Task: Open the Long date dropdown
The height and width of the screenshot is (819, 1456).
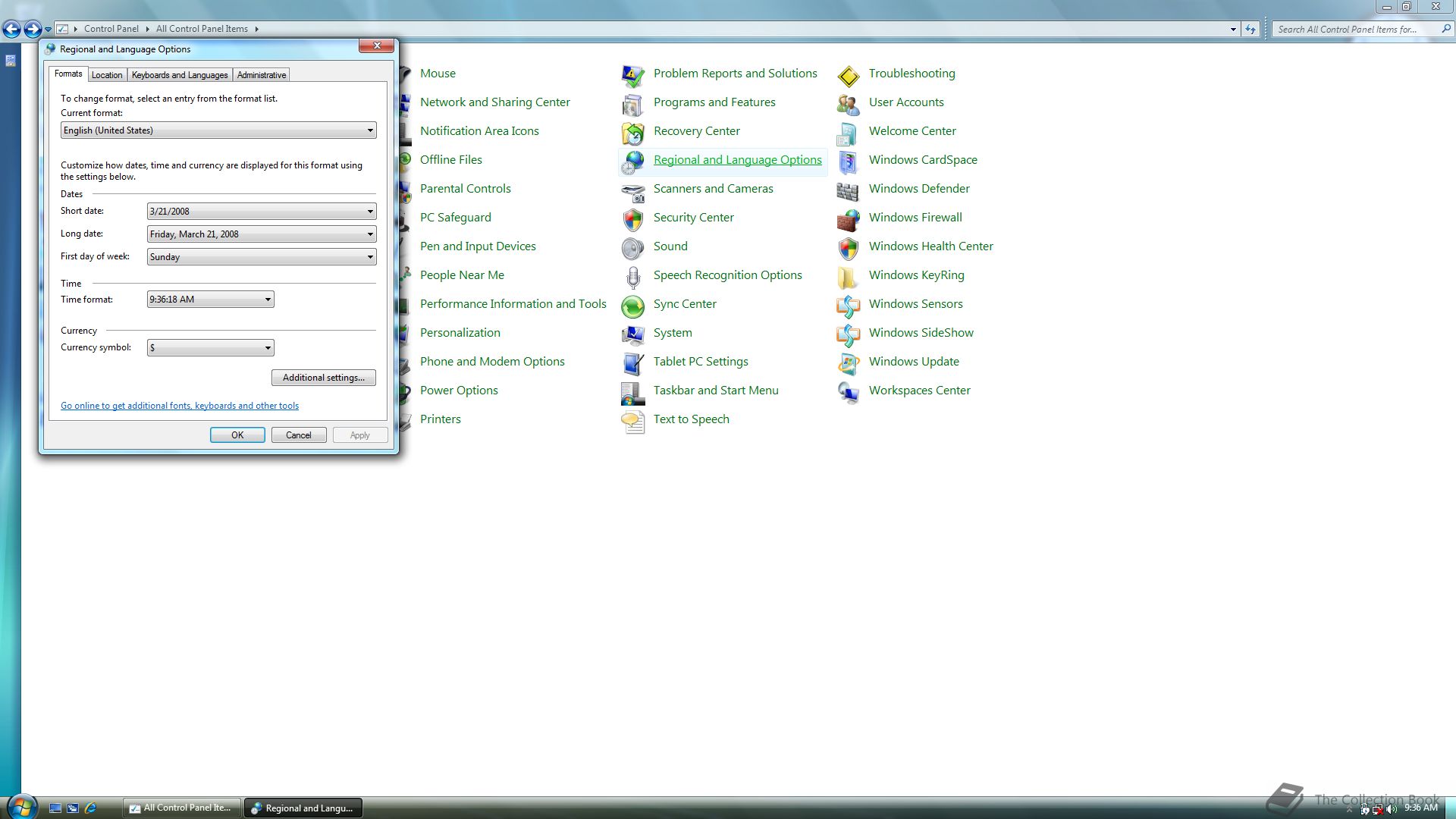Action: coord(262,234)
